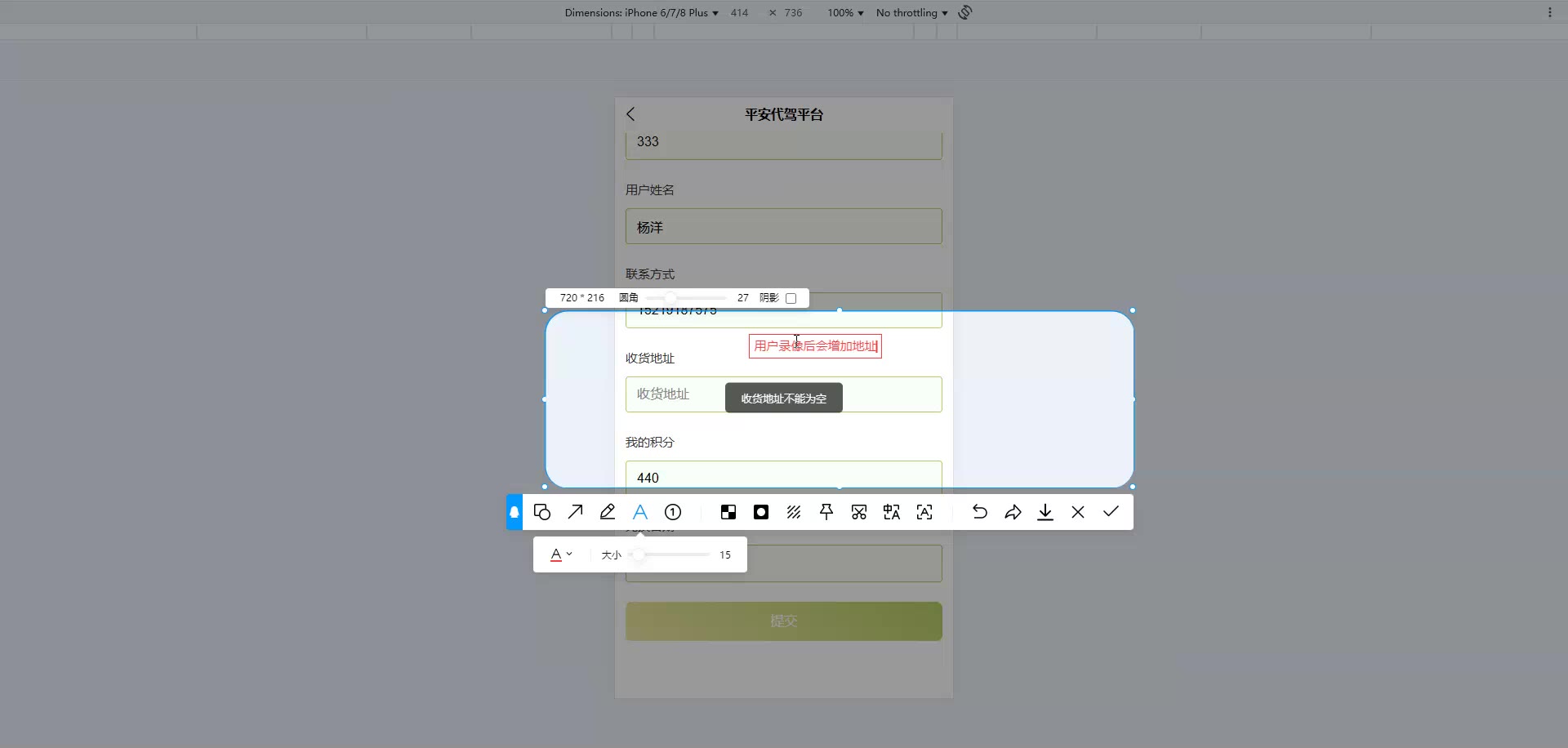Screen dimensions: 1568x748
Task: Share the screenshot with forward arrow
Action: (1013, 512)
